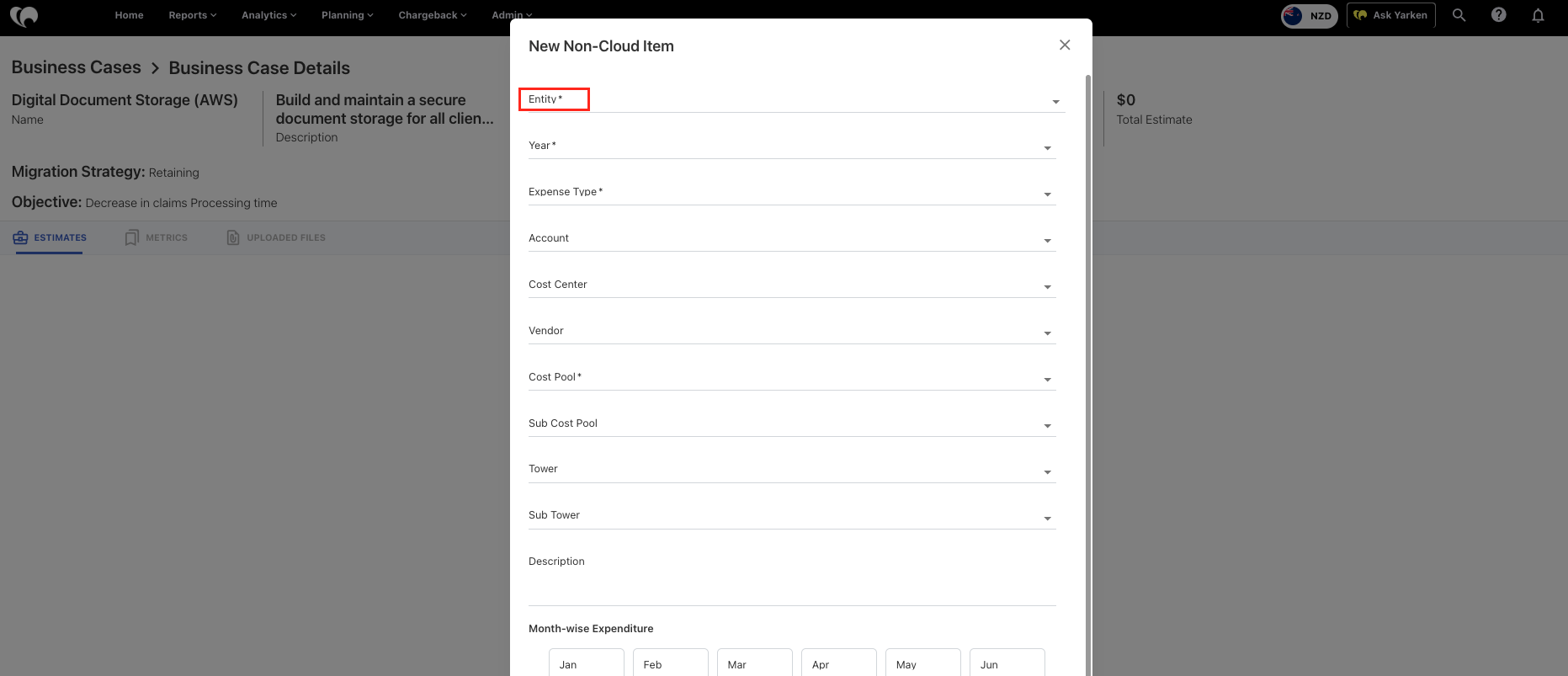This screenshot has width=1568, height=676.
Task: Open the Expense Type dropdown
Action: click(791, 193)
